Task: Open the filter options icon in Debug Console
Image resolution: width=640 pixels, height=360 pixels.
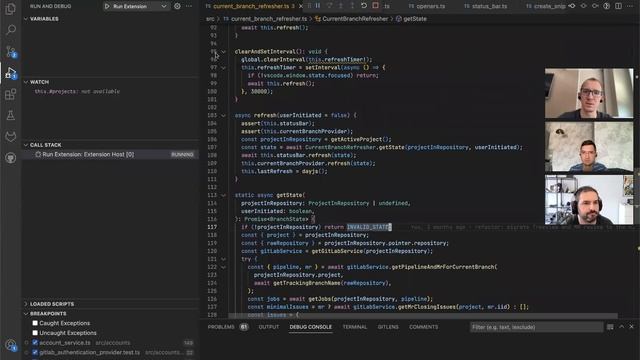Action: (x=610, y=327)
